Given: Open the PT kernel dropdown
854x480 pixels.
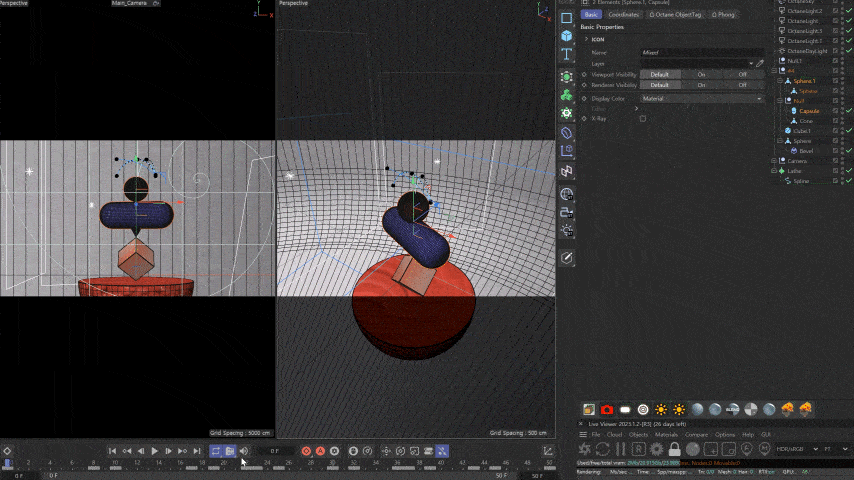Looking at the screenshot, I should pos(835,449).
